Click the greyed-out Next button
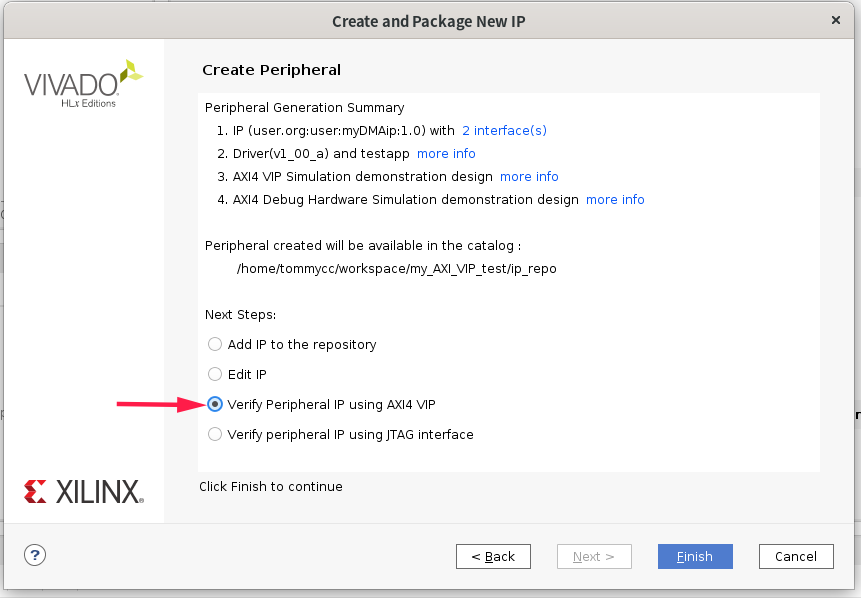The height and width of the screenshot is (598, 861). (x=594, y=556)
